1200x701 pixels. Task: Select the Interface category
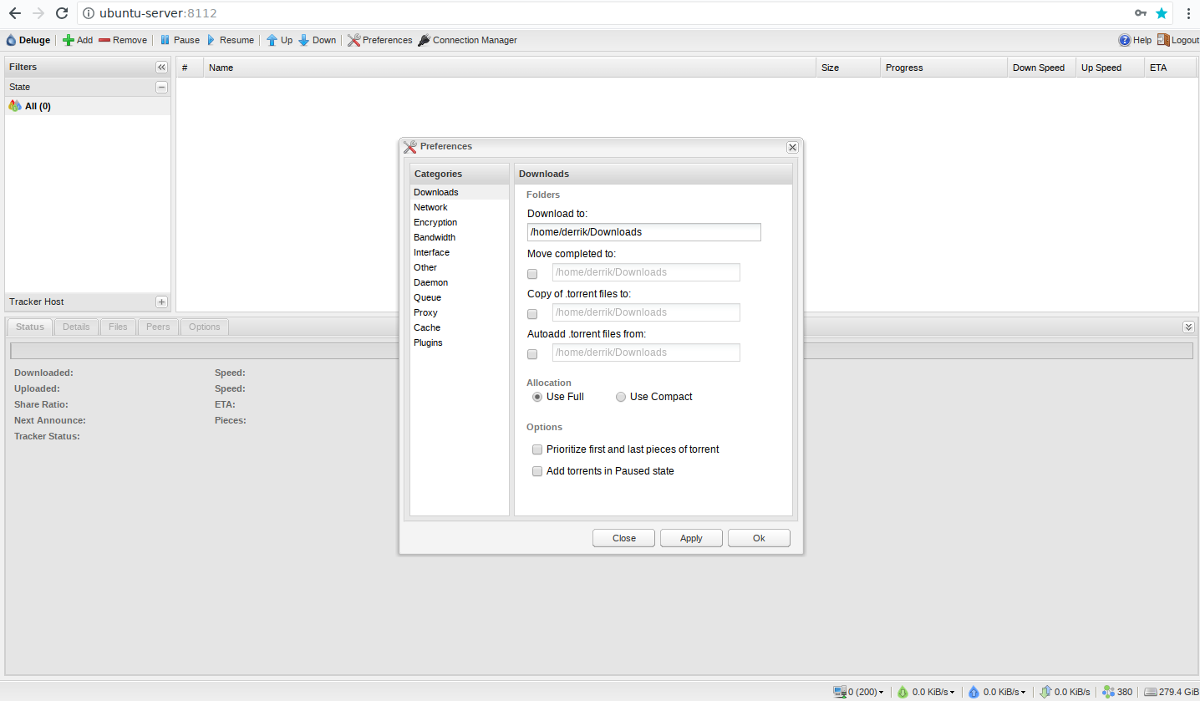pos(459,252)
